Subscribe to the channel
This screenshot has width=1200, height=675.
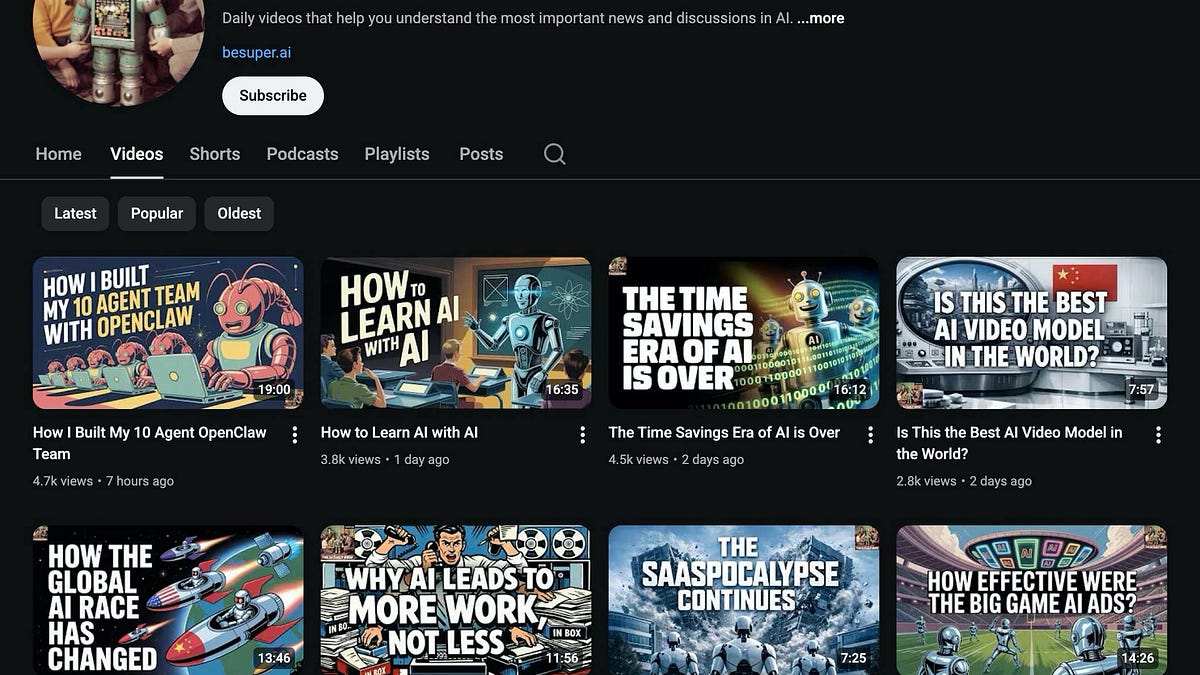[273, 96]
